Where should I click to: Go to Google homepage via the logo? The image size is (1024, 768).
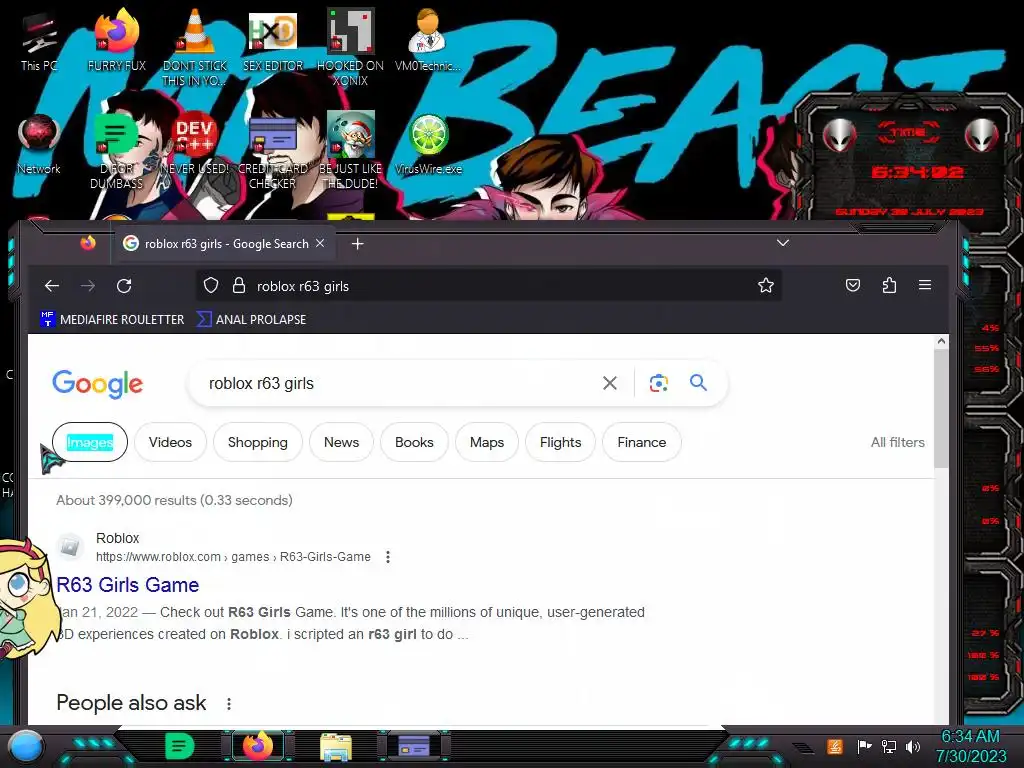coord(97,383)
